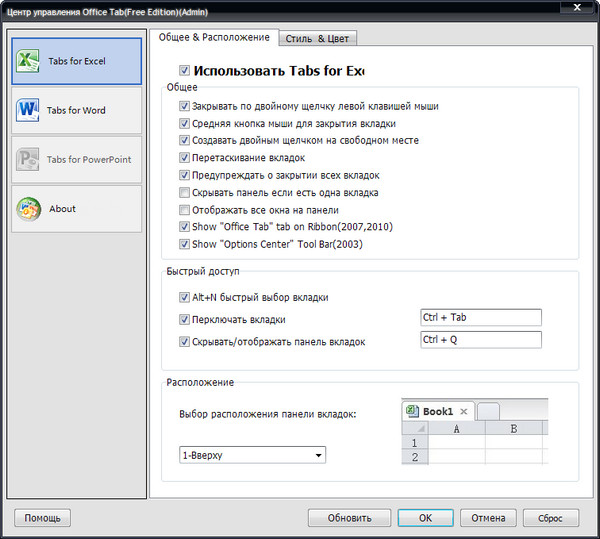
Task: Click the Excel icon in sidebar
Action: click(26, 61)
